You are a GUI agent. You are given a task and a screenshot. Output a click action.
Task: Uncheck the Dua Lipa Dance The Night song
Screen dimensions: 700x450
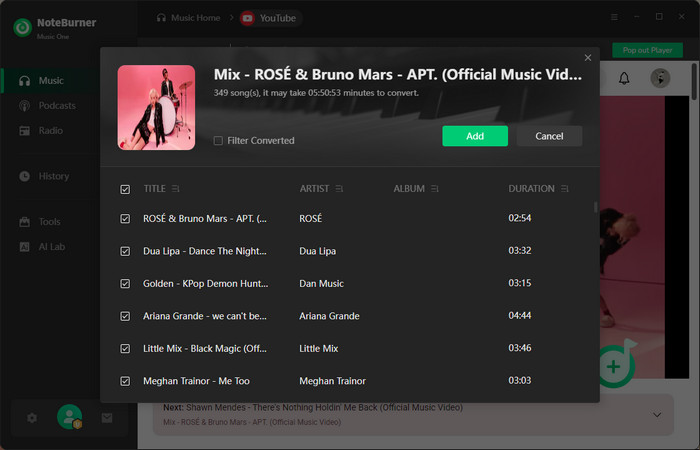point(125,251)
